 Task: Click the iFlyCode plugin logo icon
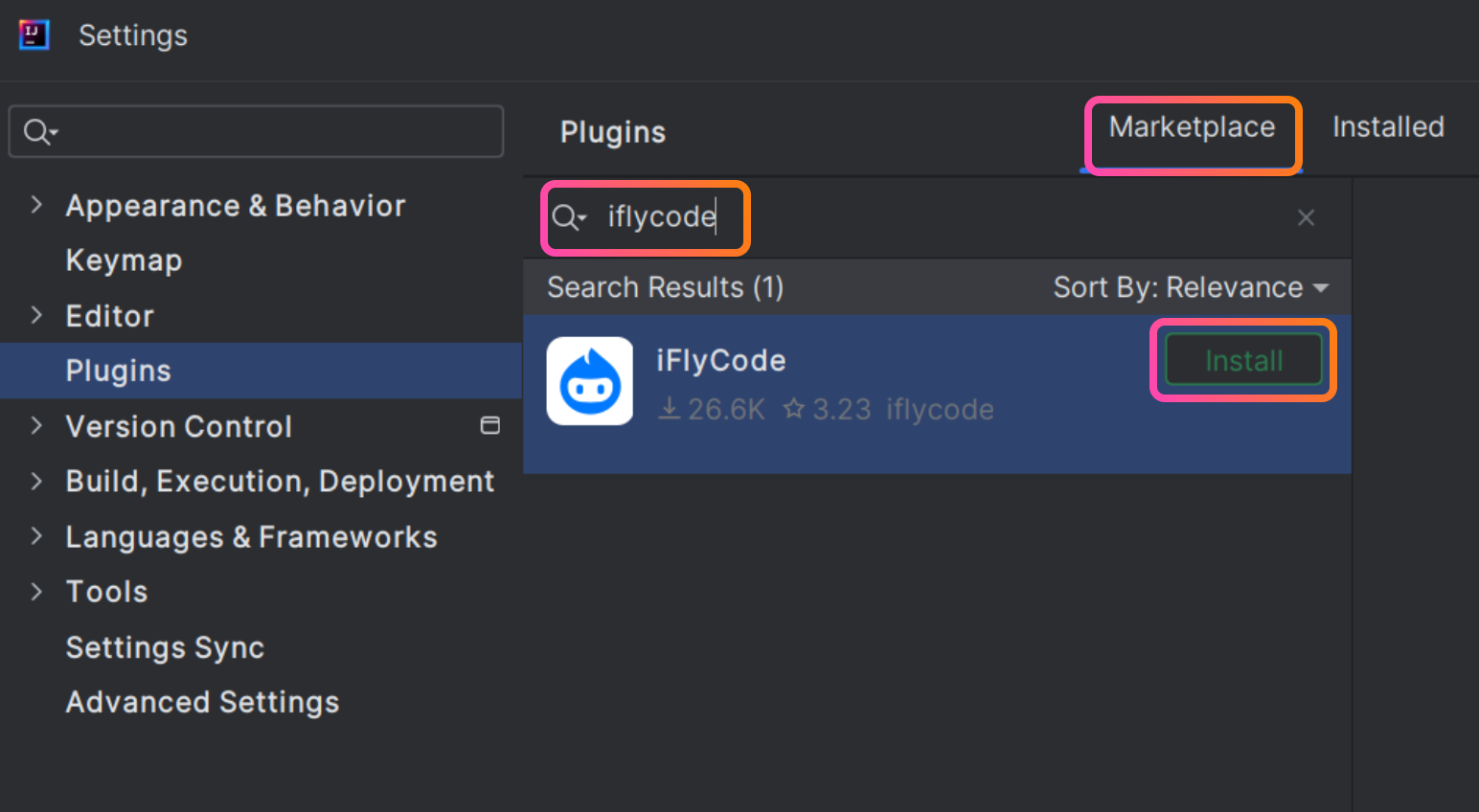589,381
